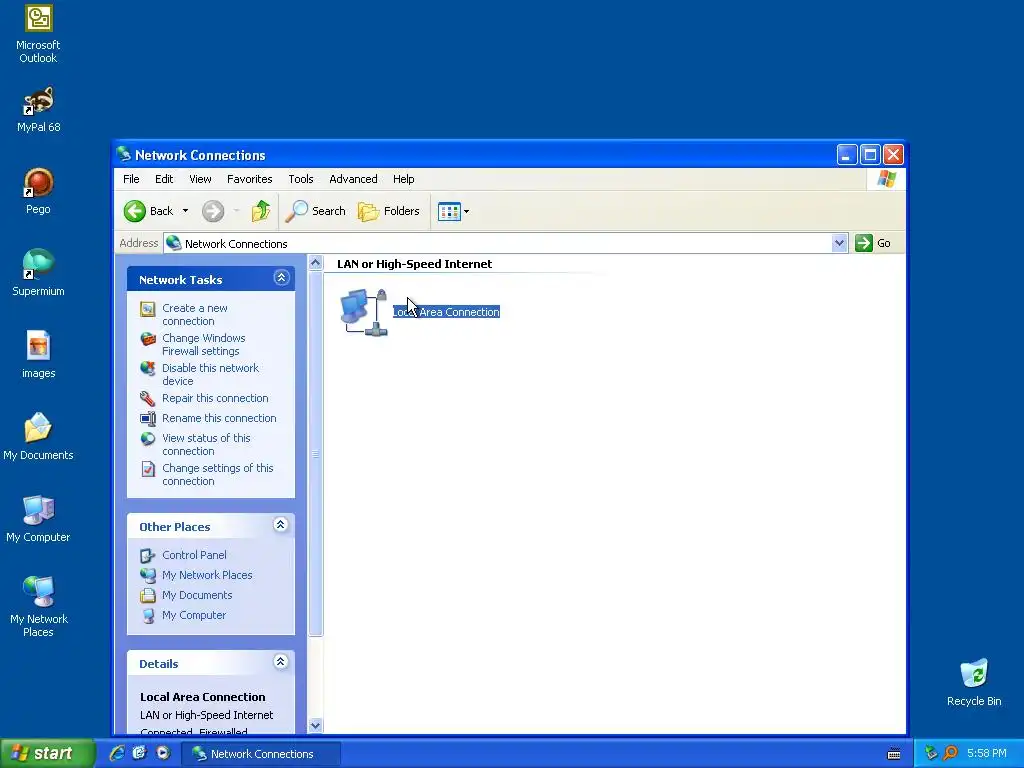Click the Windows Firewall brick wall icon
The height and width of the screenshot is (768, 1024).
[148, 339]
